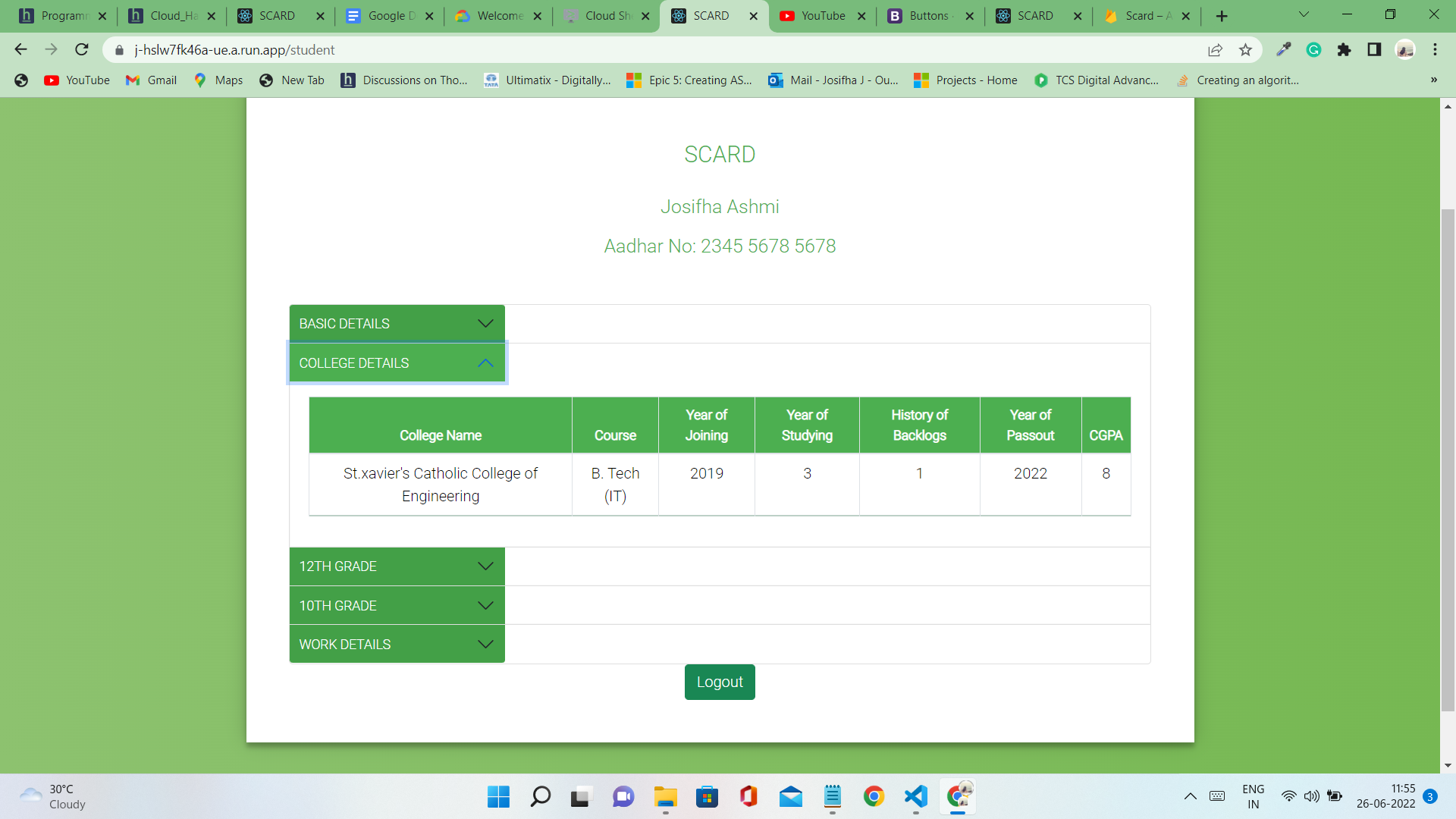Click the page vertical scrollbar

(1448, 455)
